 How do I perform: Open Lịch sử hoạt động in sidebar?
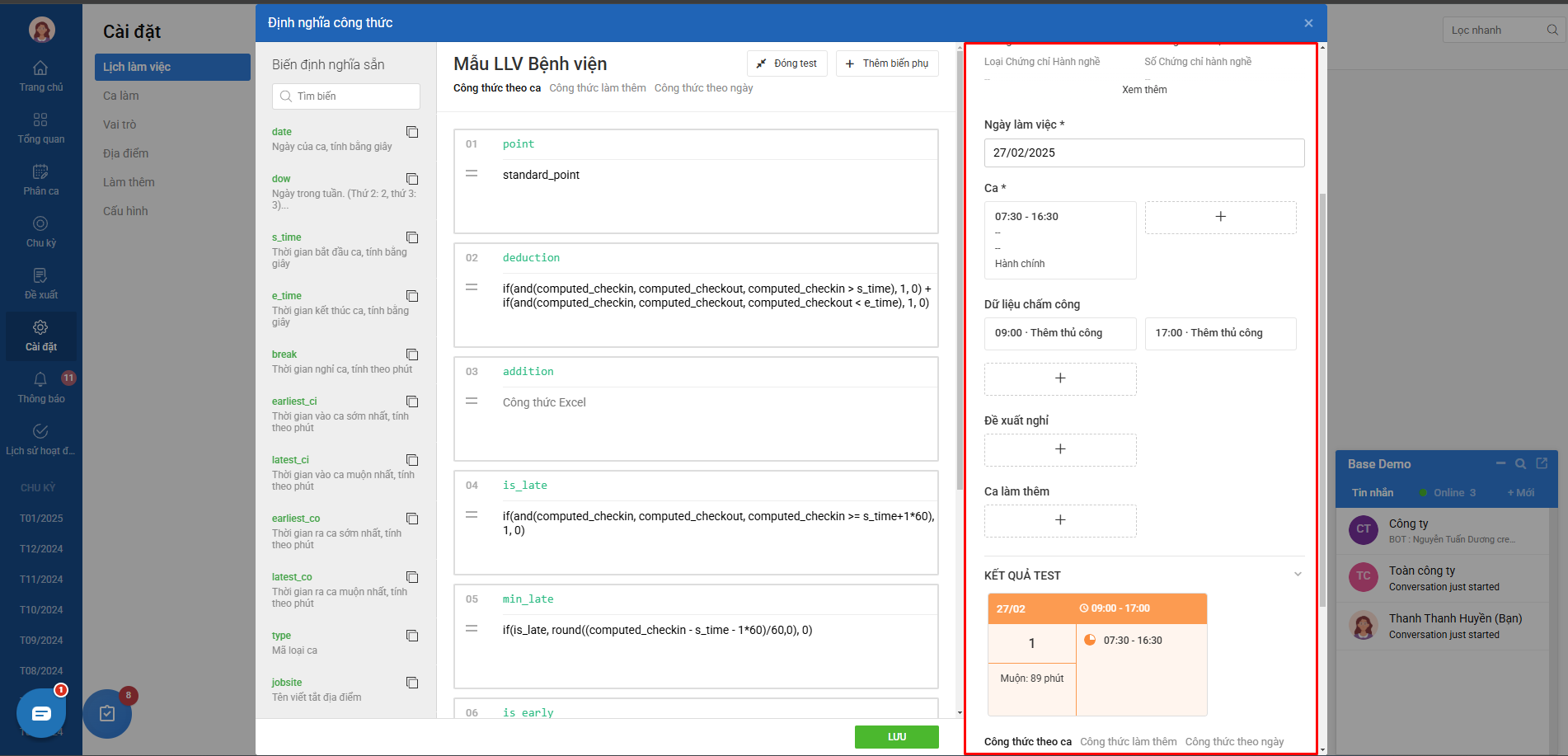pyautogui.click(x=40, y=439)
